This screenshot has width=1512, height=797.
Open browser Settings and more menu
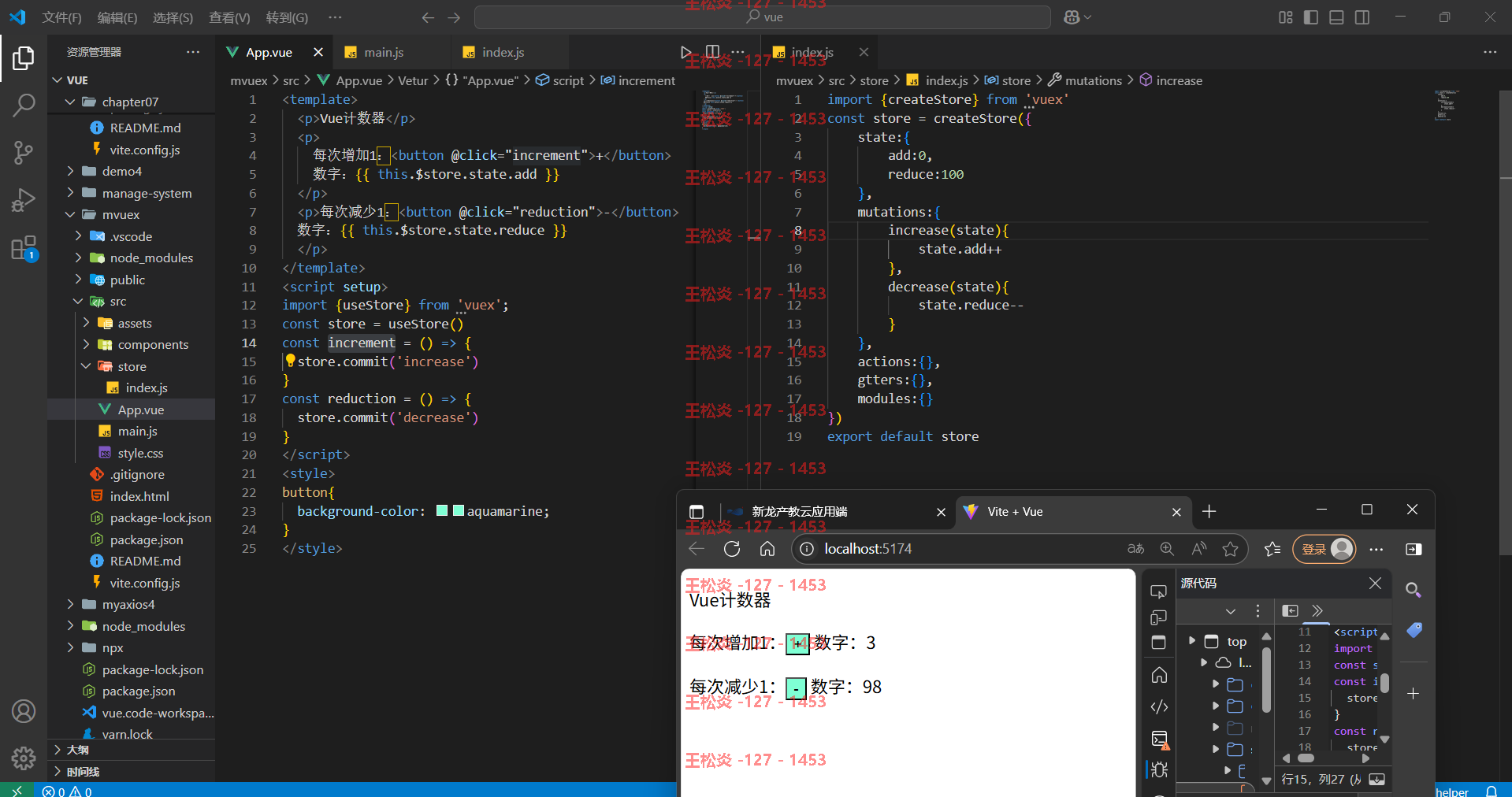click(1376, 549)
